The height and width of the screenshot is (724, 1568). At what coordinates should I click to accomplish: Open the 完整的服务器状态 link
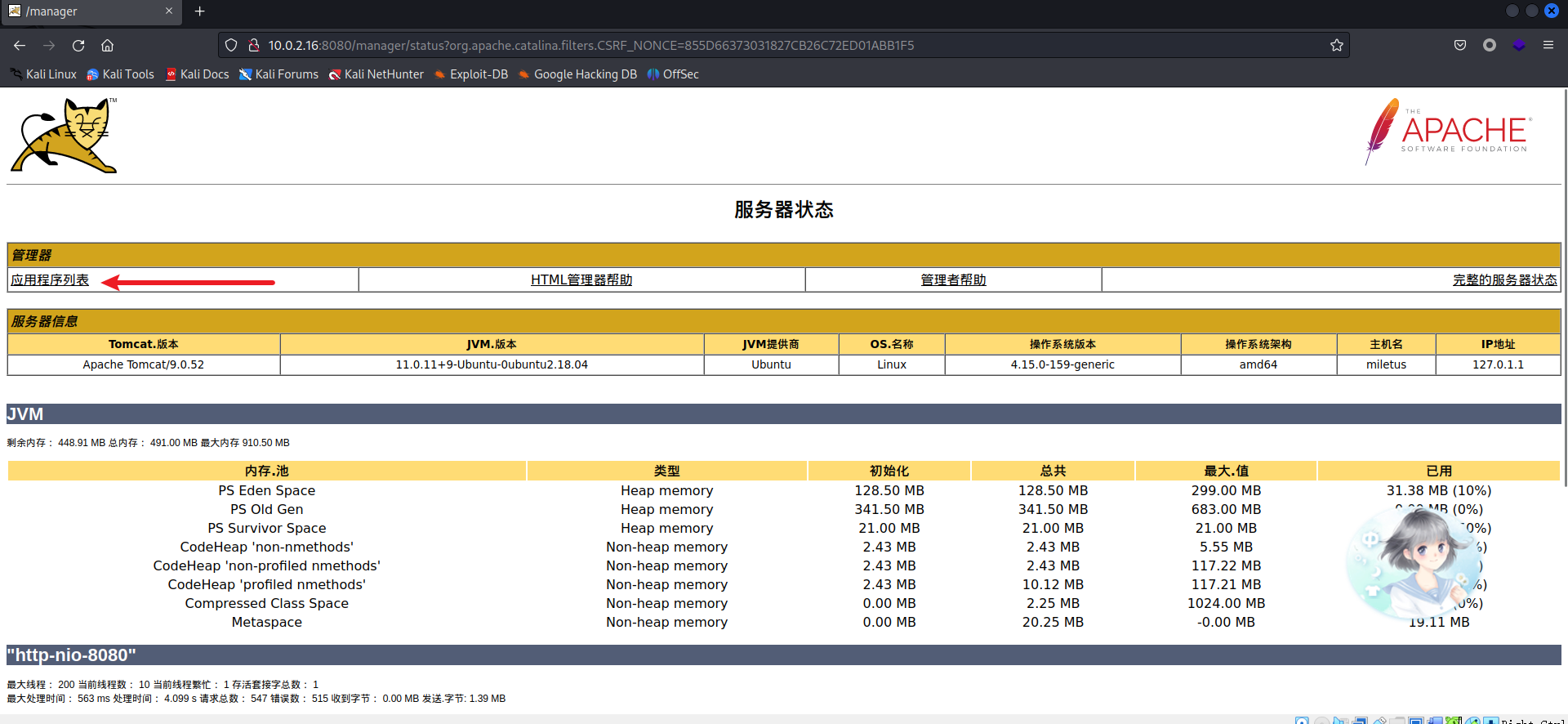coord(1504,280)
